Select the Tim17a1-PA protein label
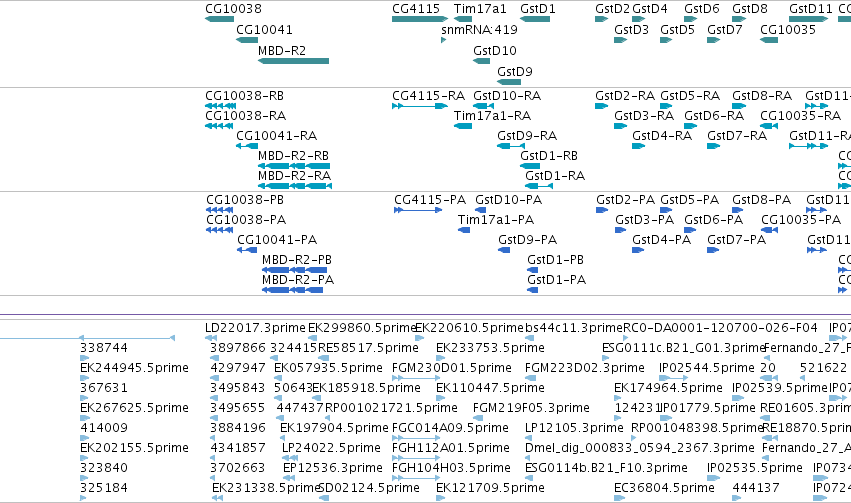The width and height of the screenshot is (851, 503). [496, 220]
